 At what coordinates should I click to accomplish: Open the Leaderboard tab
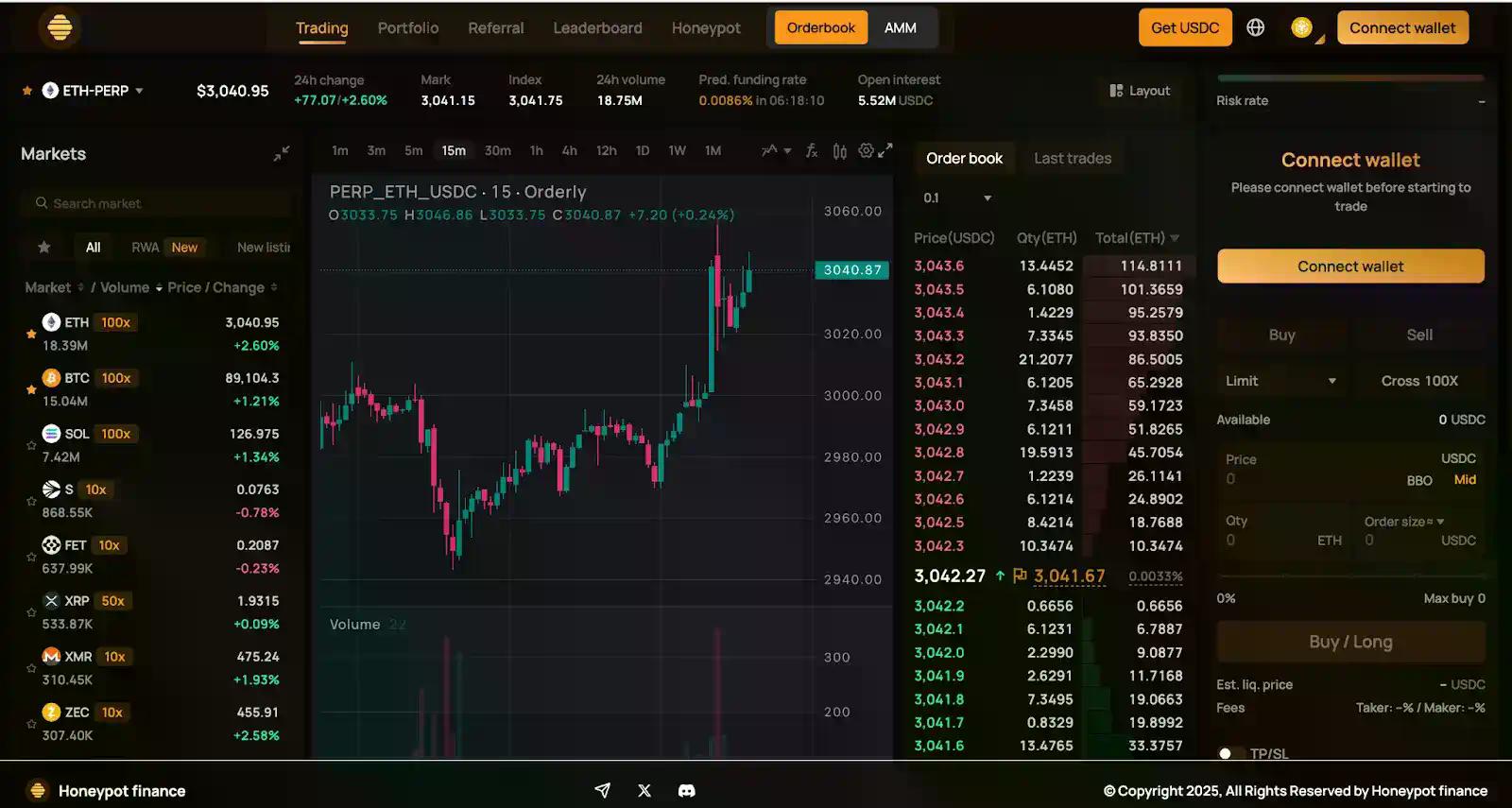(597, 27)
